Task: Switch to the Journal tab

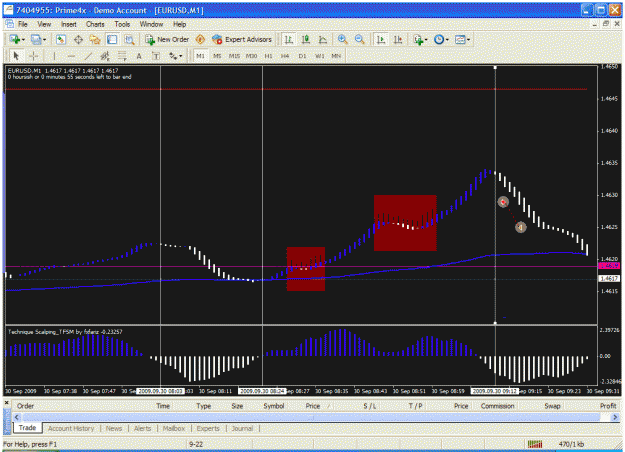Action: (x=242, y=428)
